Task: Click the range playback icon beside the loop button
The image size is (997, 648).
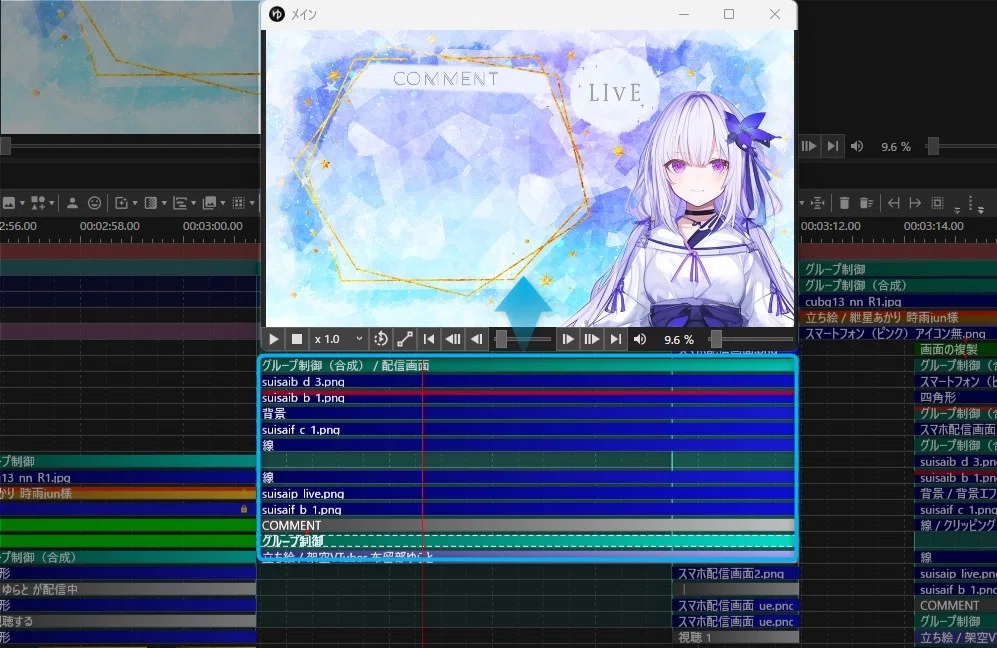Action: 404,339
